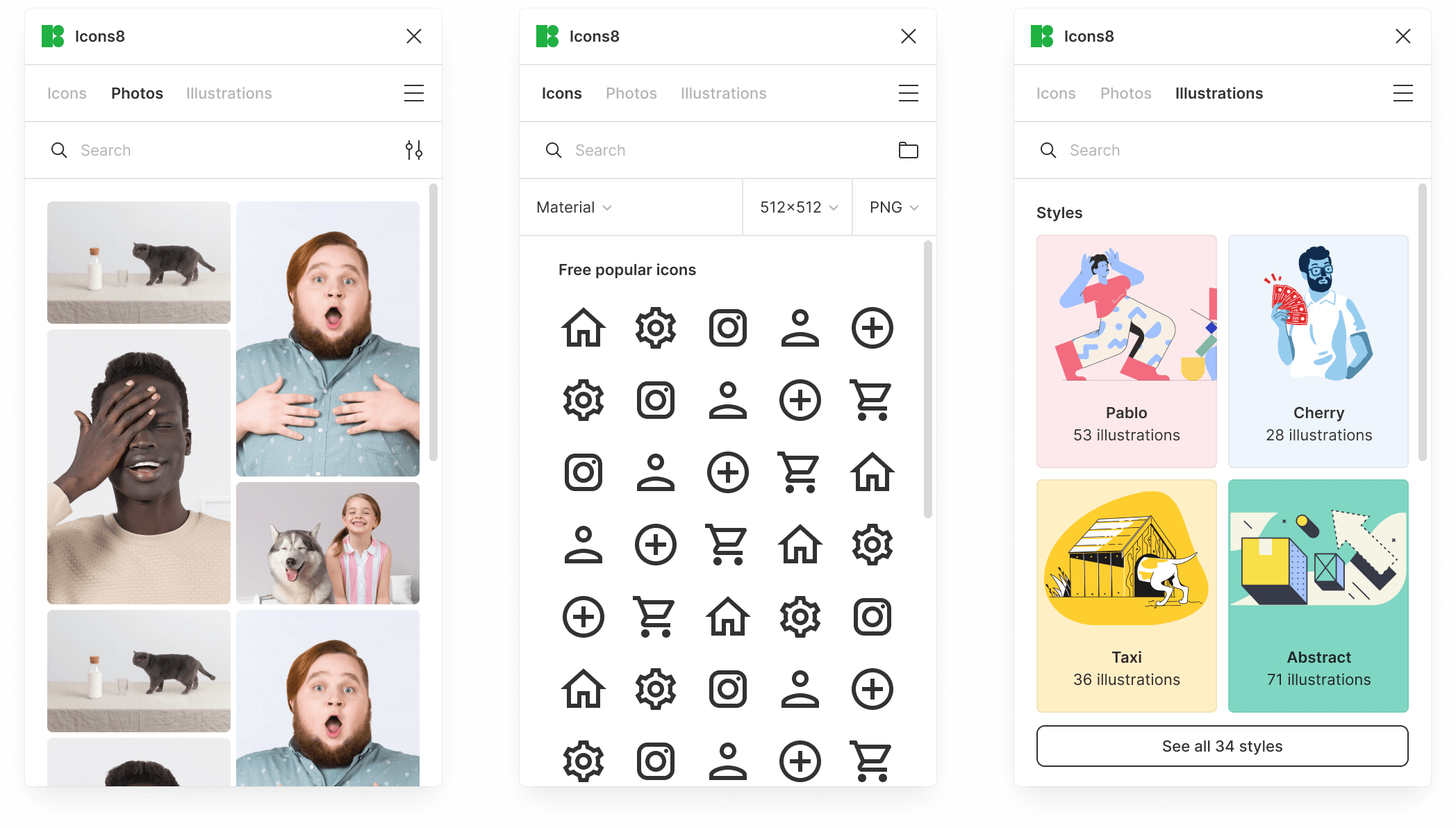Click the folder icon in icons panel
1456x828 pixels.
[908, 150]
